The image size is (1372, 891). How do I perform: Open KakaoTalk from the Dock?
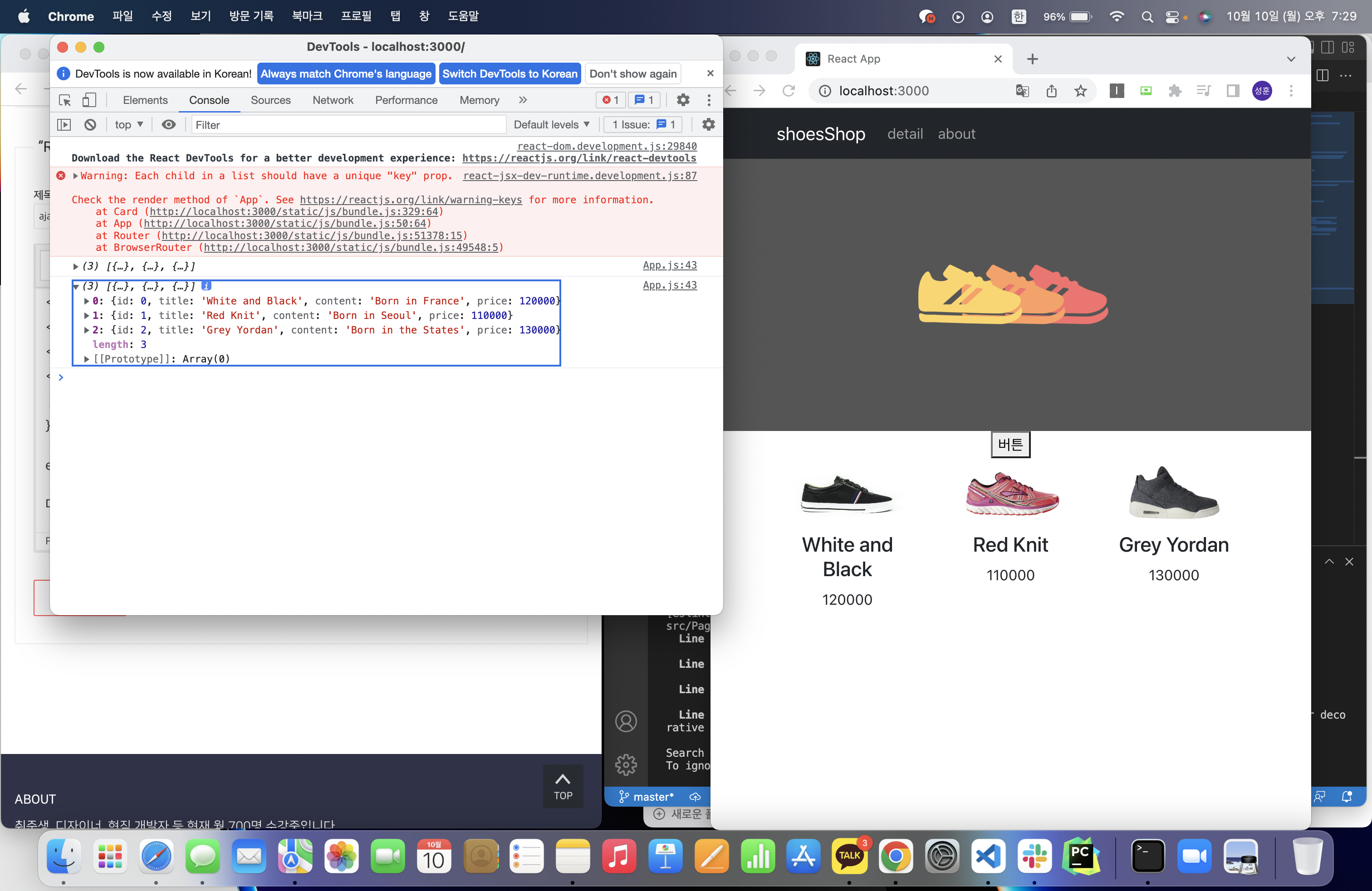click(849, 857)
